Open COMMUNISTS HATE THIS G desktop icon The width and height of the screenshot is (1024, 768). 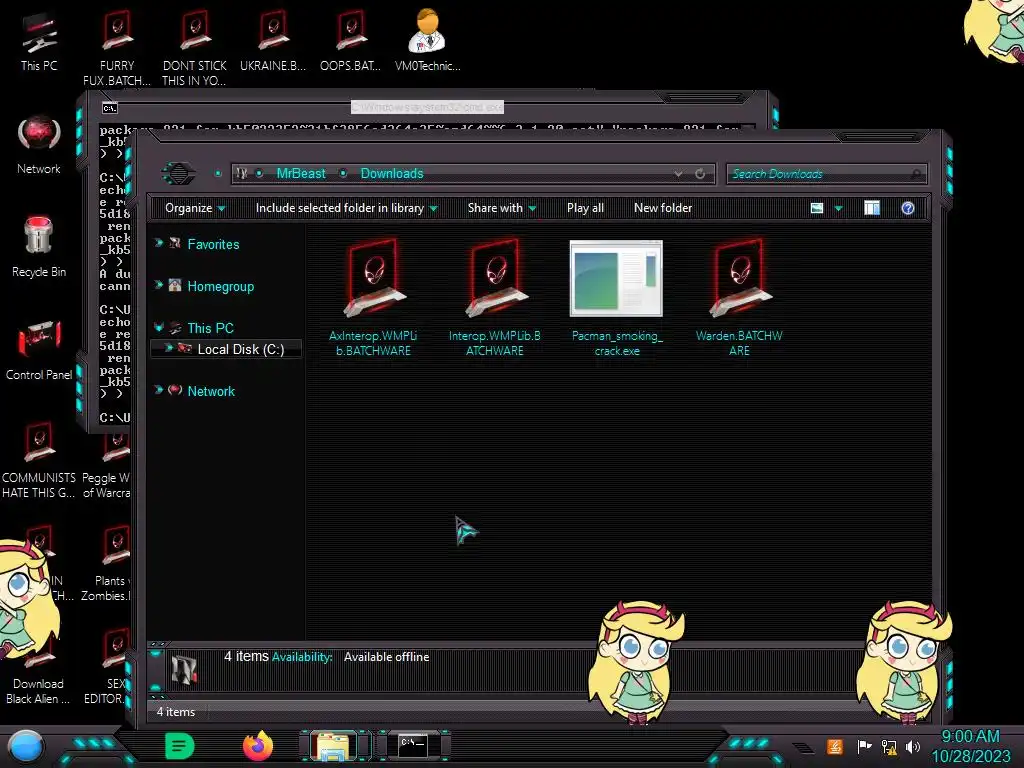click(39, 460)
